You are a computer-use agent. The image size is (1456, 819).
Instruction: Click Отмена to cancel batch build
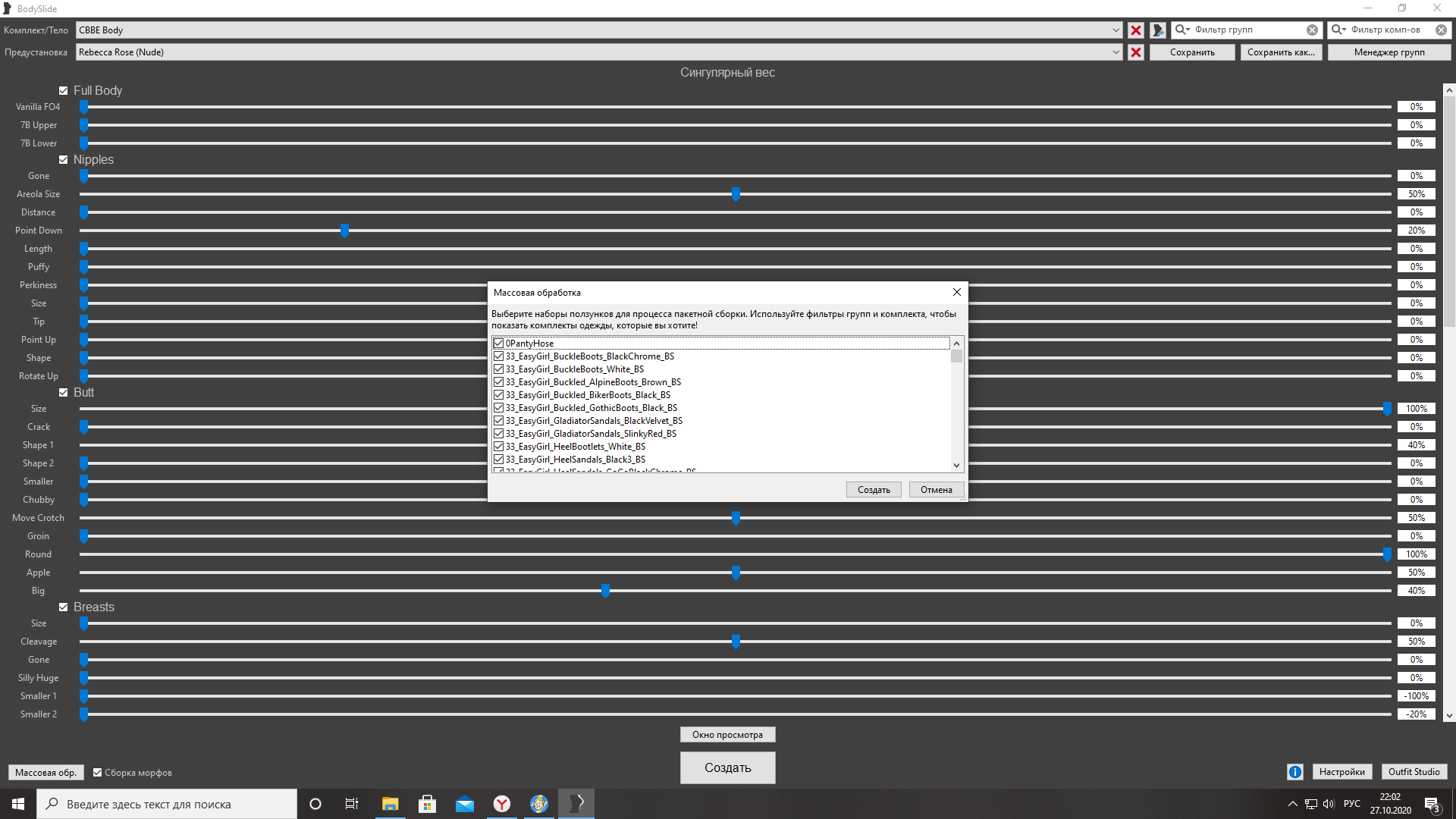(x=936, y=490)
